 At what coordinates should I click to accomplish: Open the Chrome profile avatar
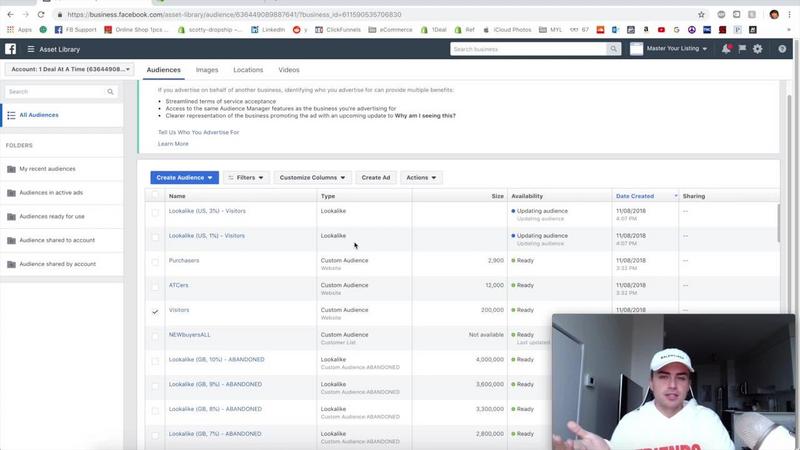pyautogui.click(x=774, y=14)
